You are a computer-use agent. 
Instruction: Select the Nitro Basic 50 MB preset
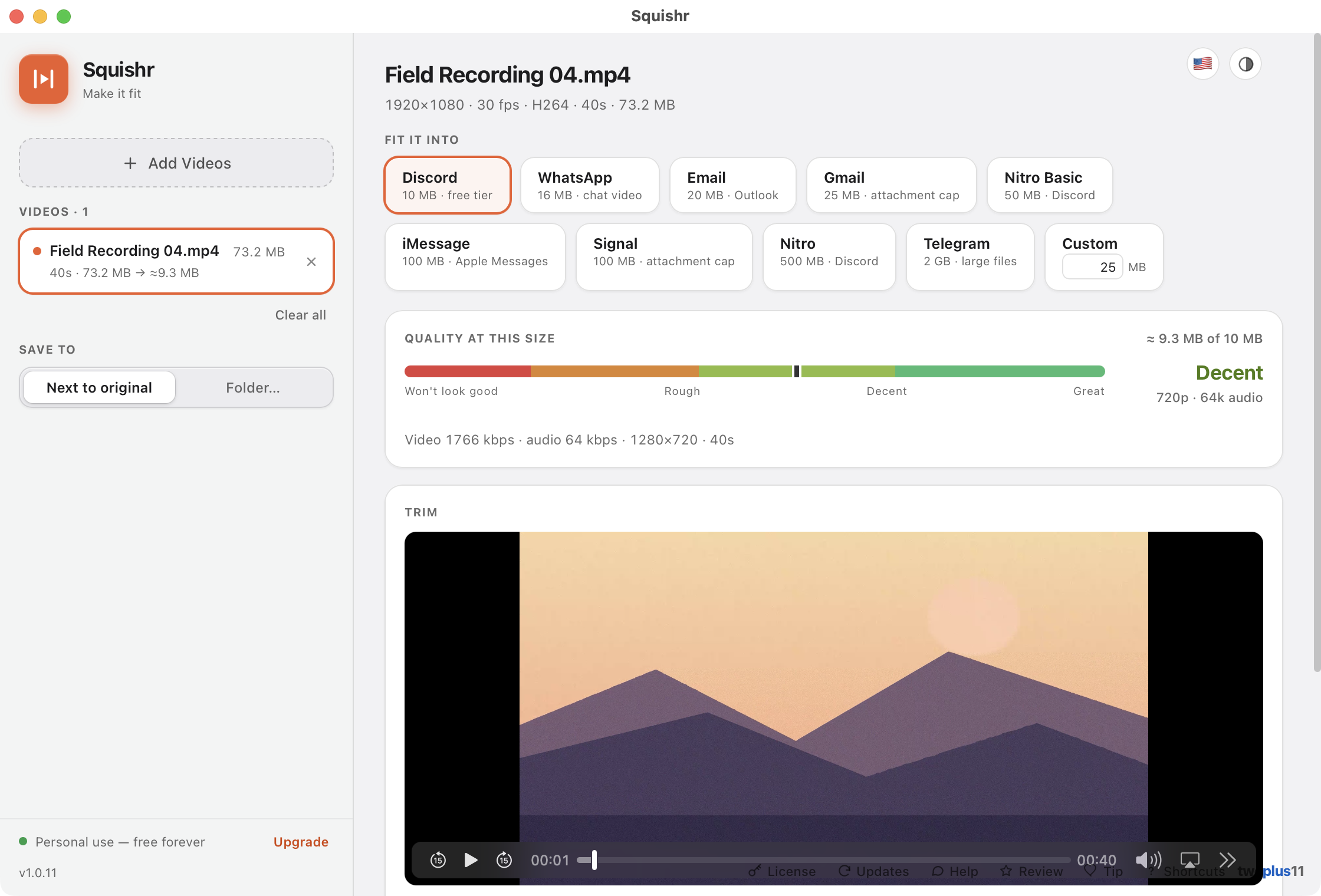pos(1050,185)
